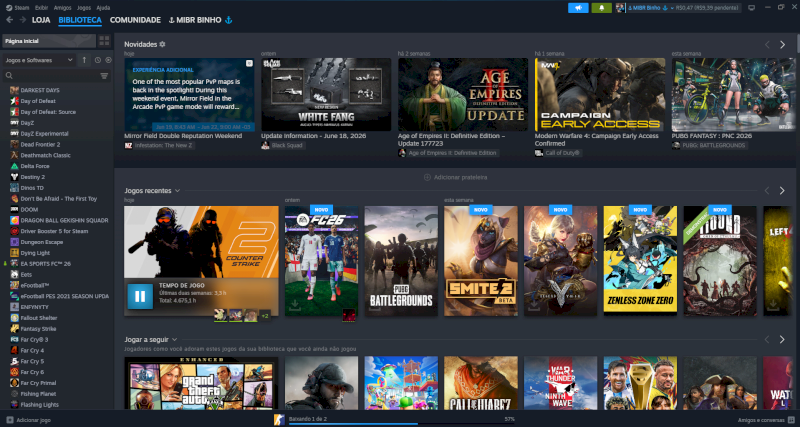Image resolution: width=800 pixels, height=427 pixels.
Task: Open the Amigos menu
Action: click(63, 8)
